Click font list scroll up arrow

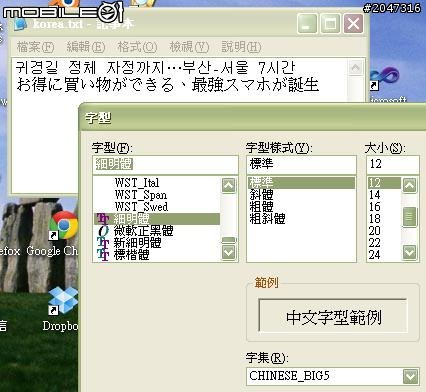(229, 185)
